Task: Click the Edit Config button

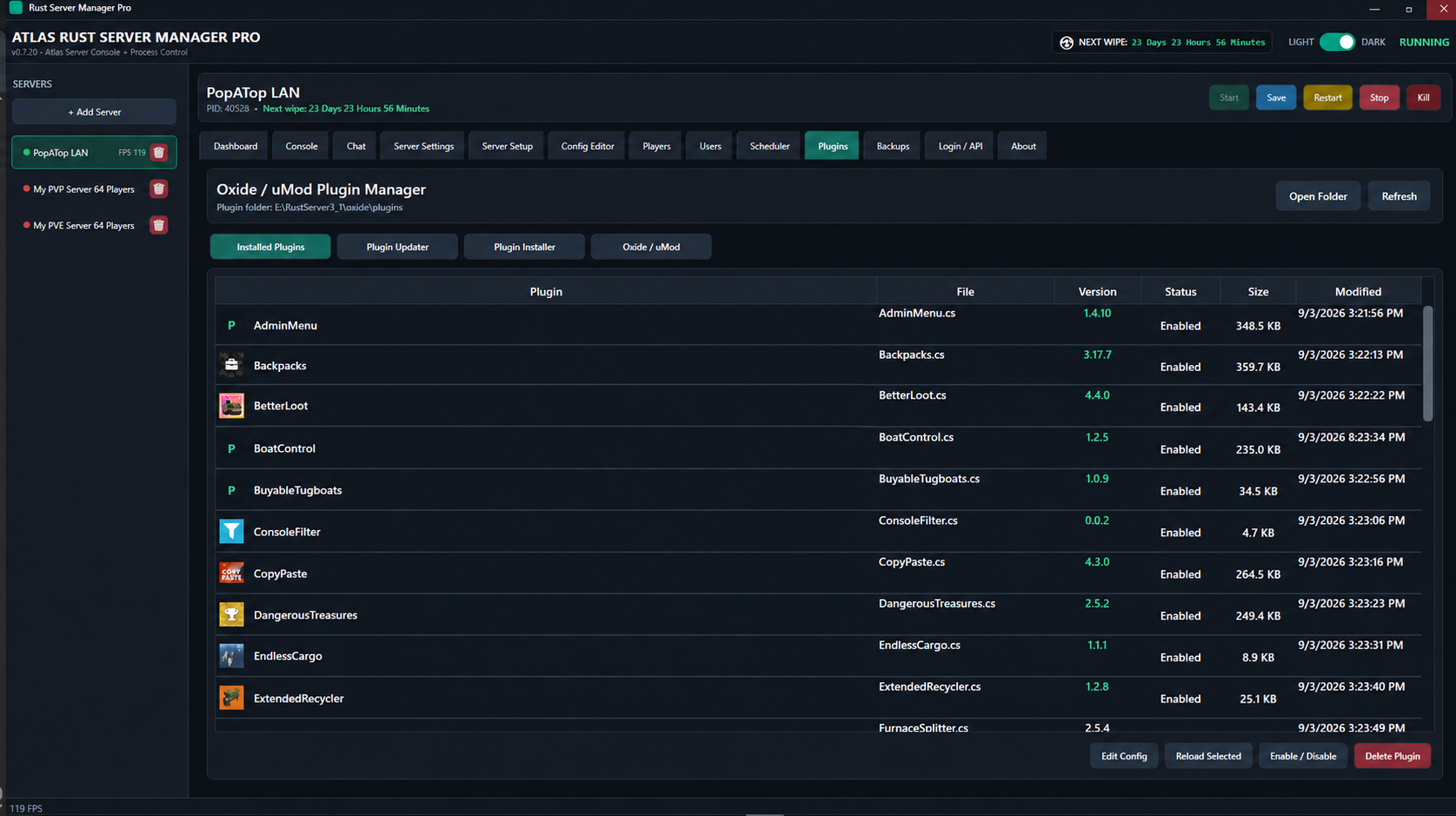Action: tap(1124, 756)
